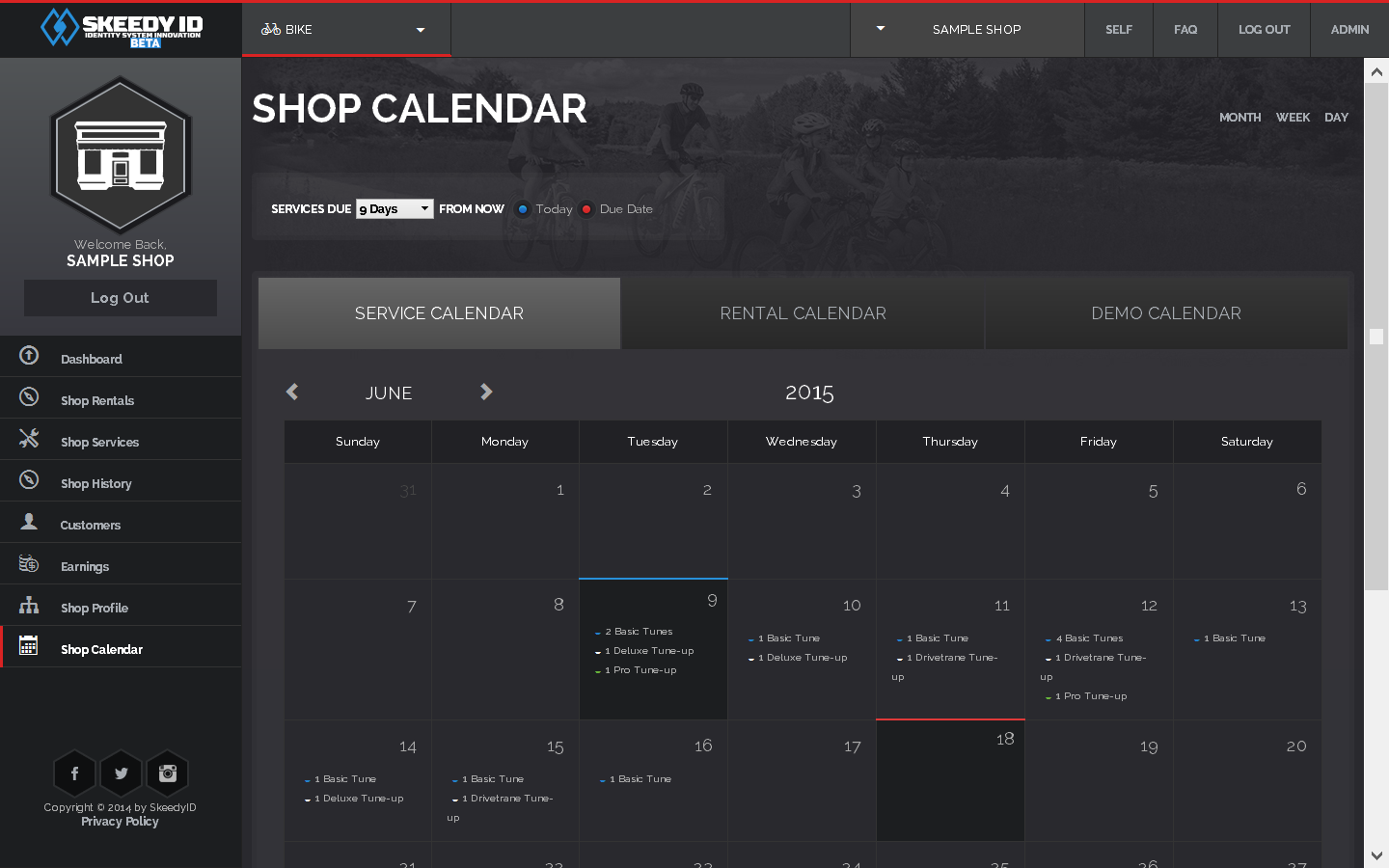
Task: Click the Shop Profile hierarchy icon
Action: click(29, 606)
